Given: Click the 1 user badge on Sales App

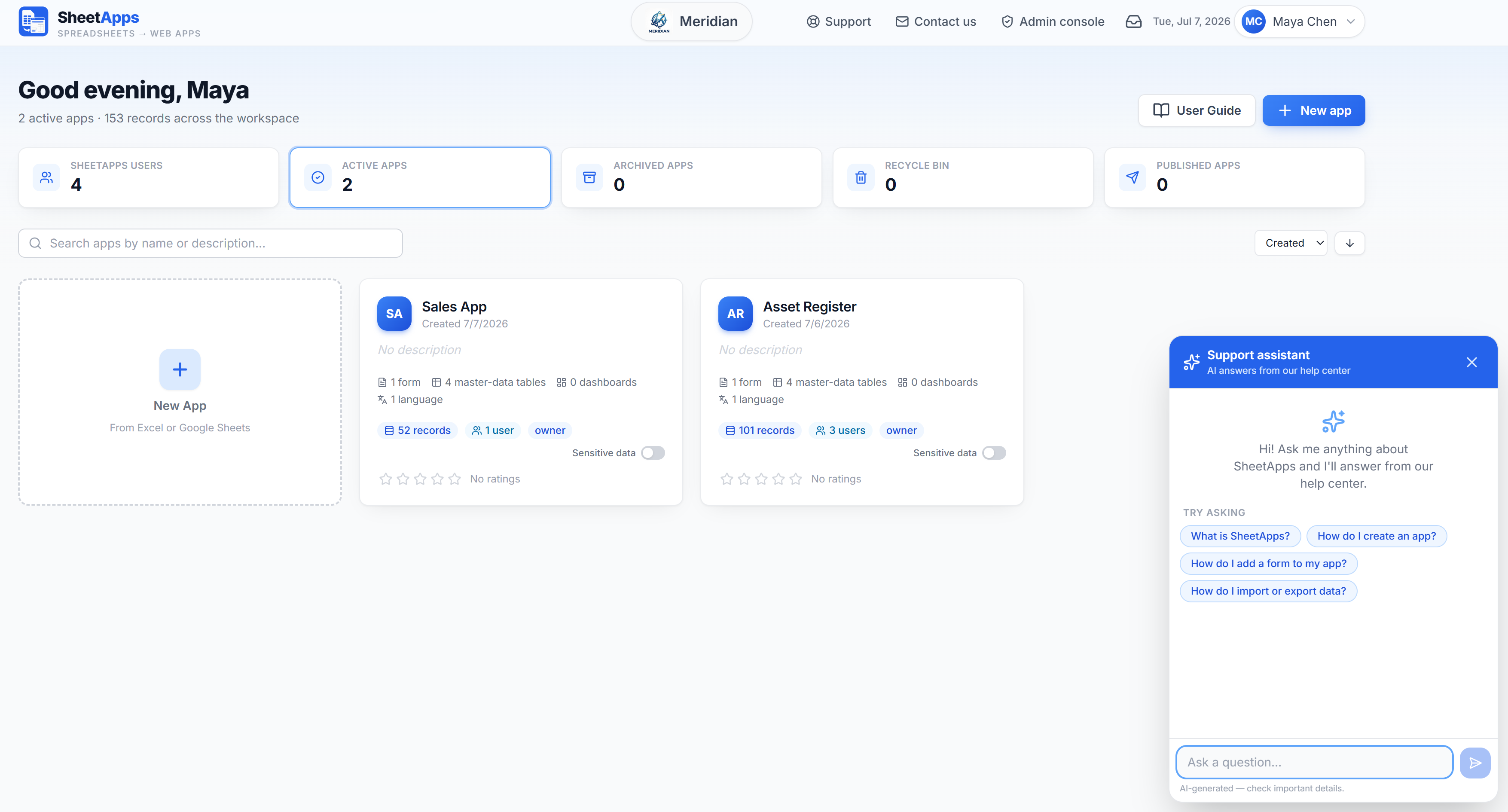Looking at the screenshot, I should tap(493, 430).
